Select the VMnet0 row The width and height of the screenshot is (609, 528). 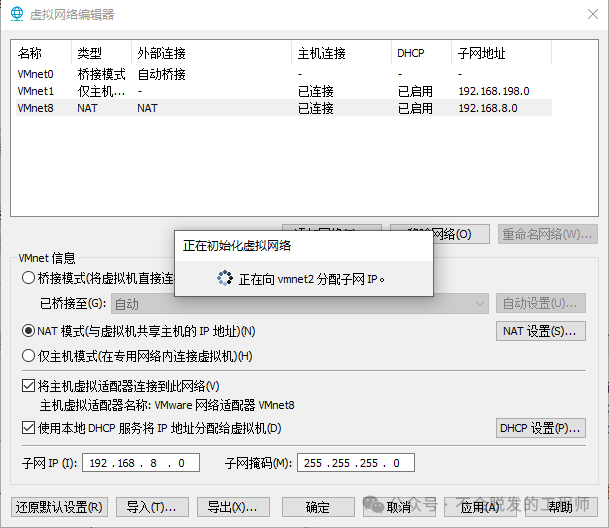pos(284,74)
